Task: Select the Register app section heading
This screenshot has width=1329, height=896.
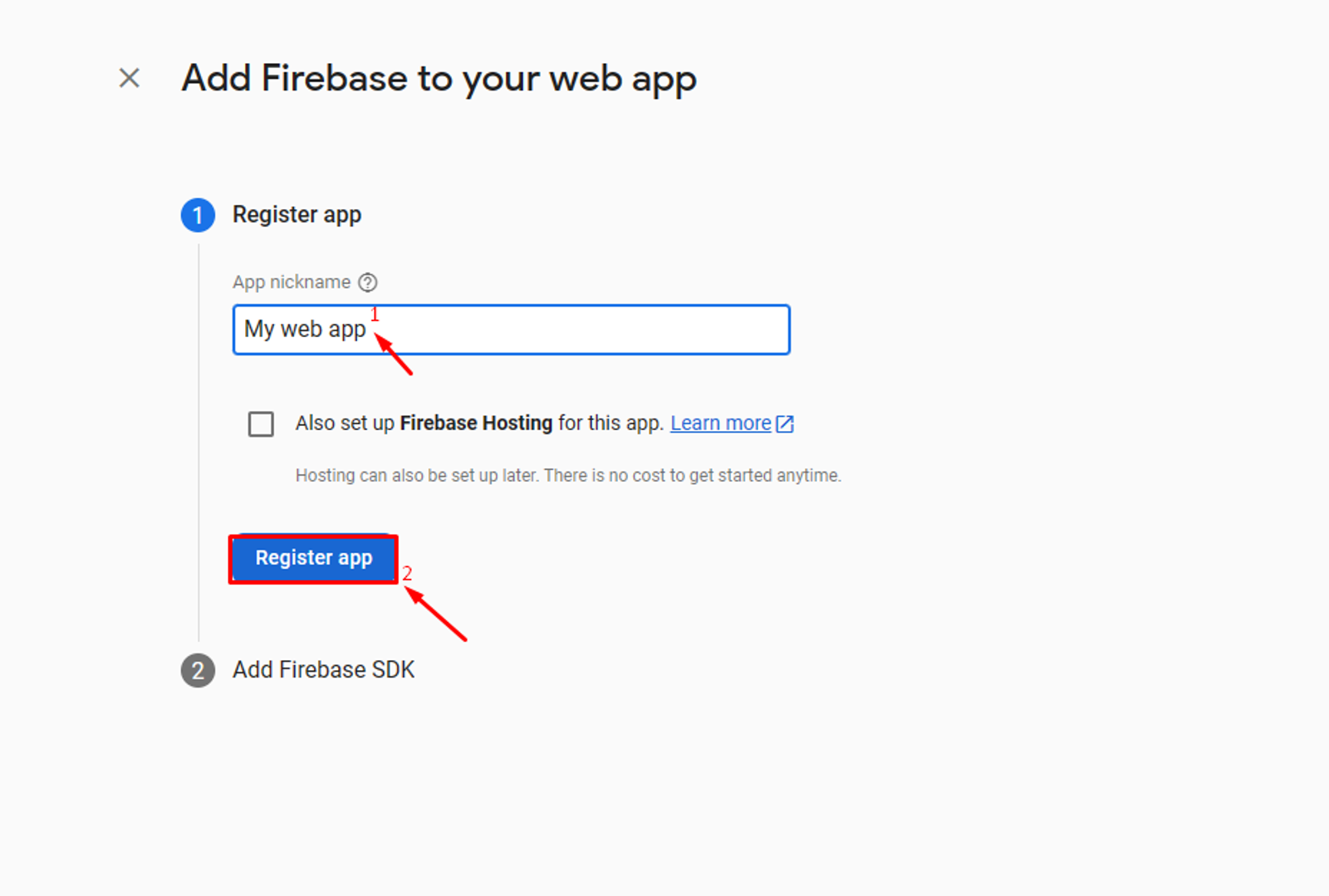Action: point(297,214)
